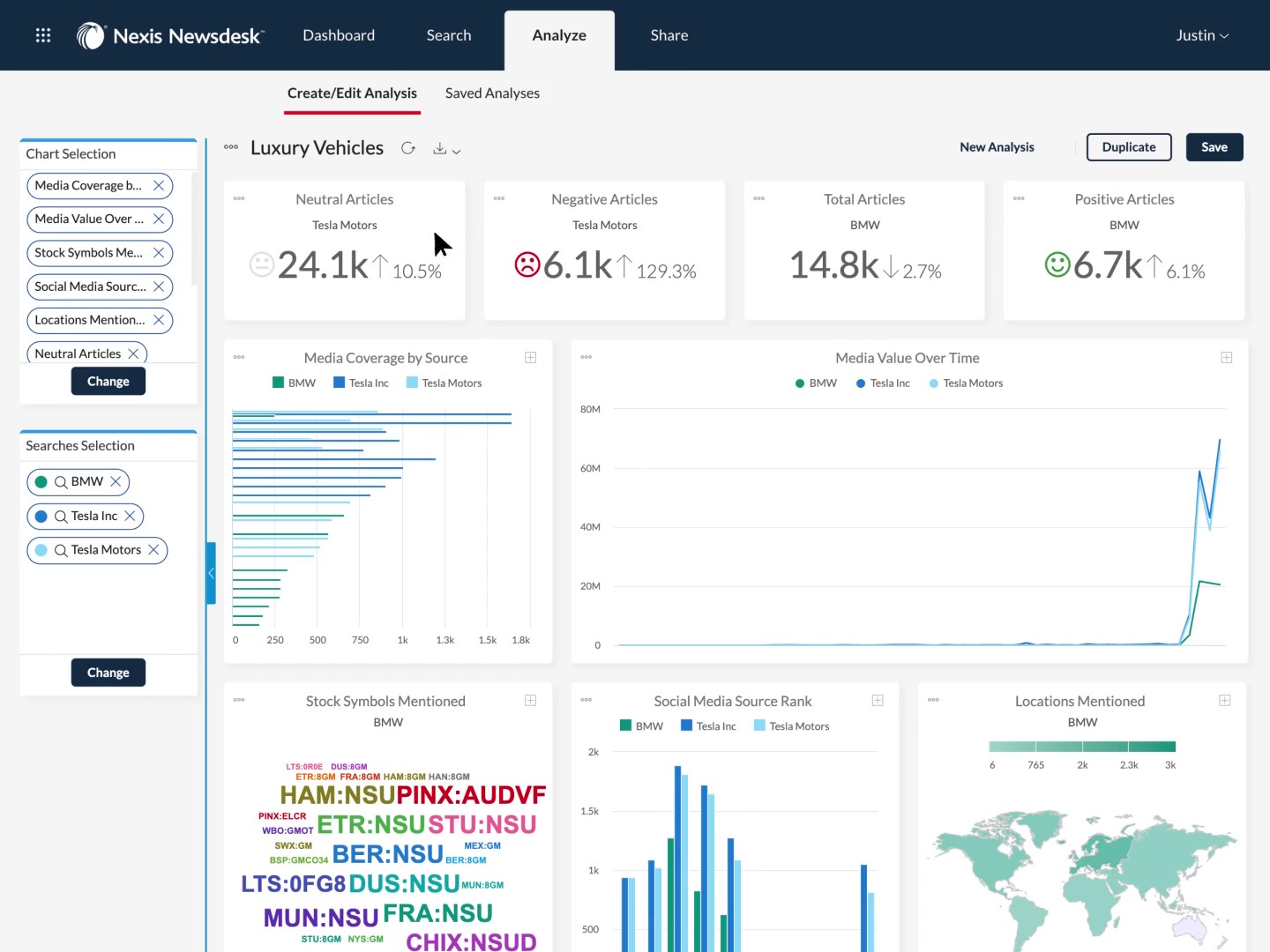
Task: Click Change under Chart Selection
Action: click(x=108, y=382)
